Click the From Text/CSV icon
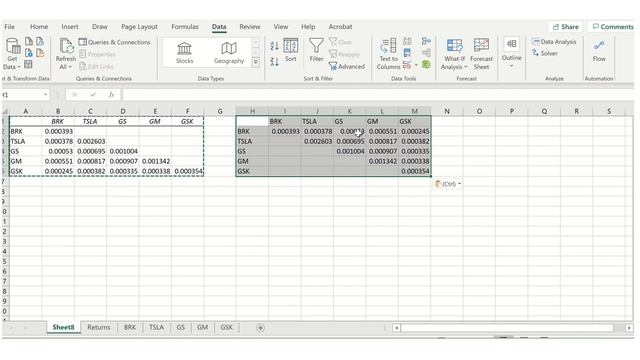Screen dimensions: 640x360 [29, 41]
